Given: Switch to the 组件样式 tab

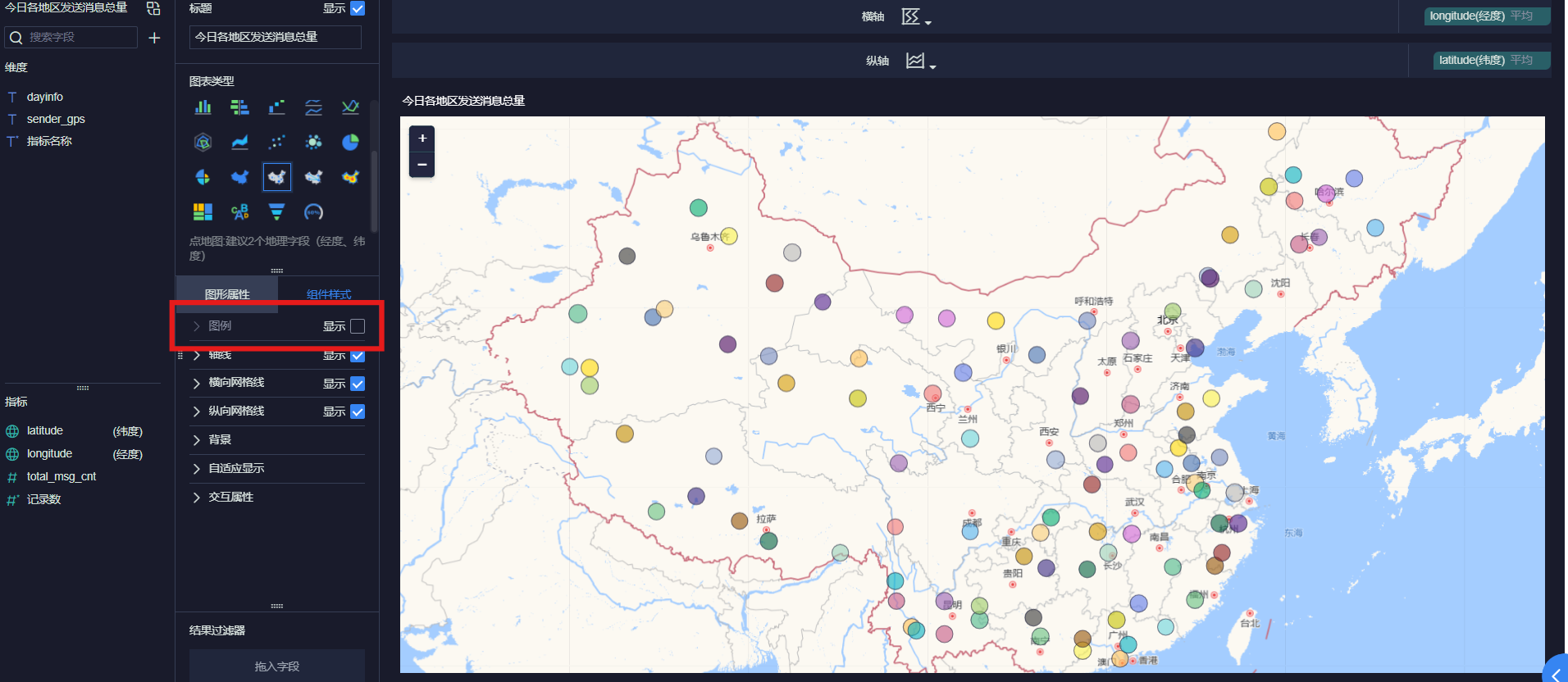Looking at the screenshot, I should tap(329, 294).
